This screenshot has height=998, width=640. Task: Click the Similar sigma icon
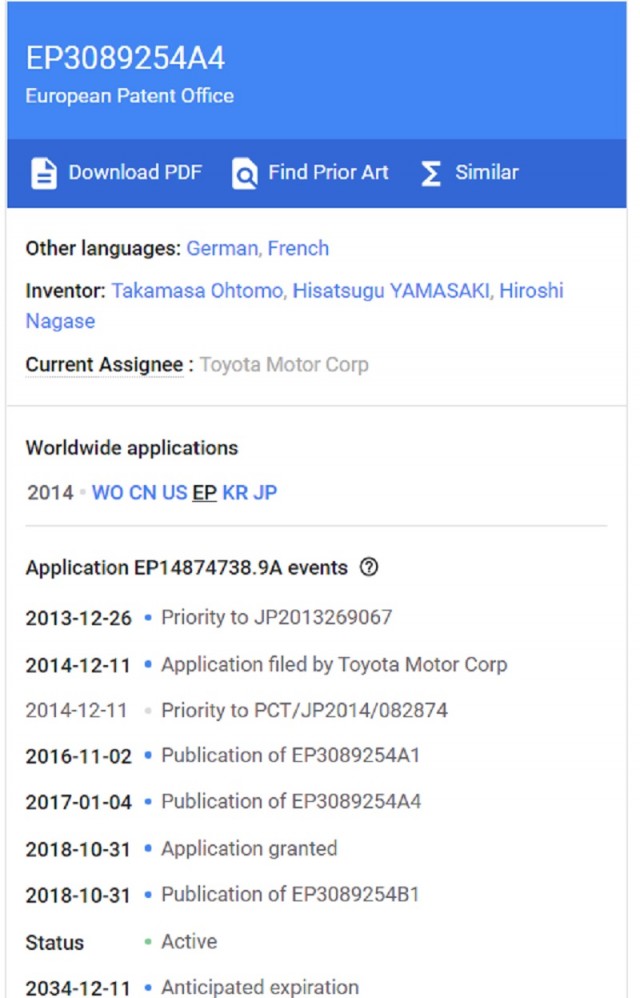coord(431,173)
